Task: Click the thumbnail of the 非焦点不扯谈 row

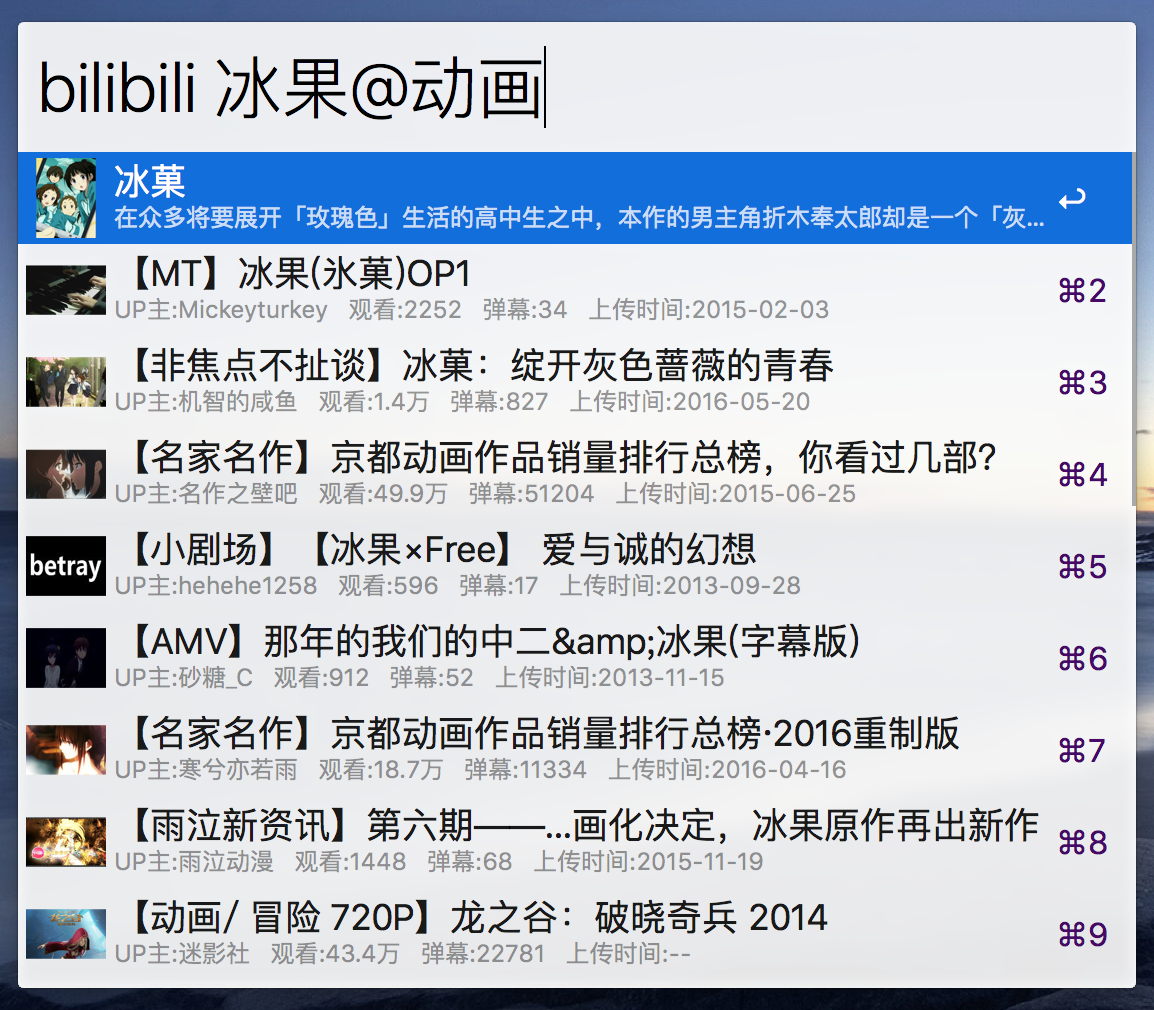Action: click(x=66, y=382)
